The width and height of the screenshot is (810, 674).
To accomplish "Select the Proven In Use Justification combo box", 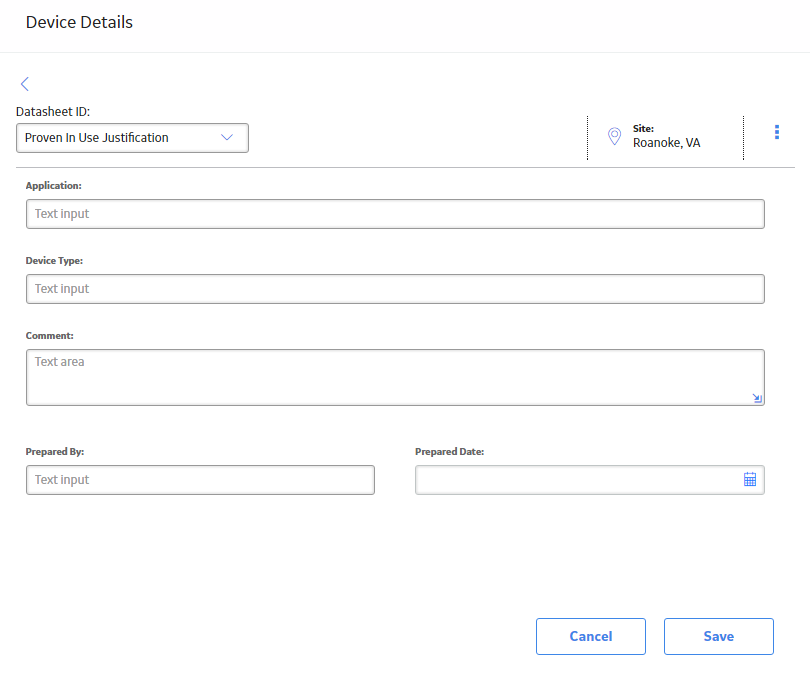I will click(132, 138).
